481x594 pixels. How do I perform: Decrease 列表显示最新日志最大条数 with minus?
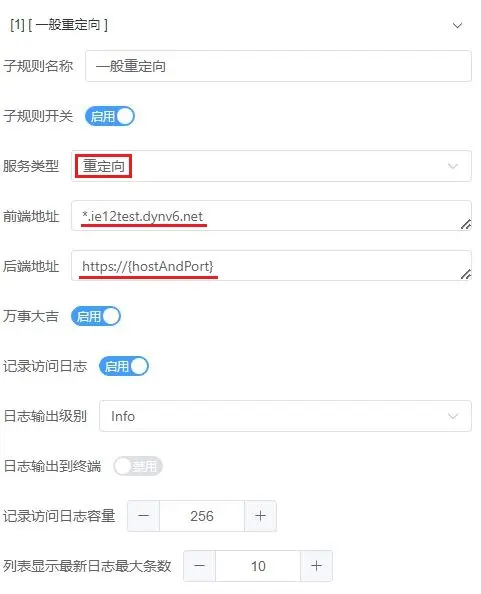click(x=199, y=566)
